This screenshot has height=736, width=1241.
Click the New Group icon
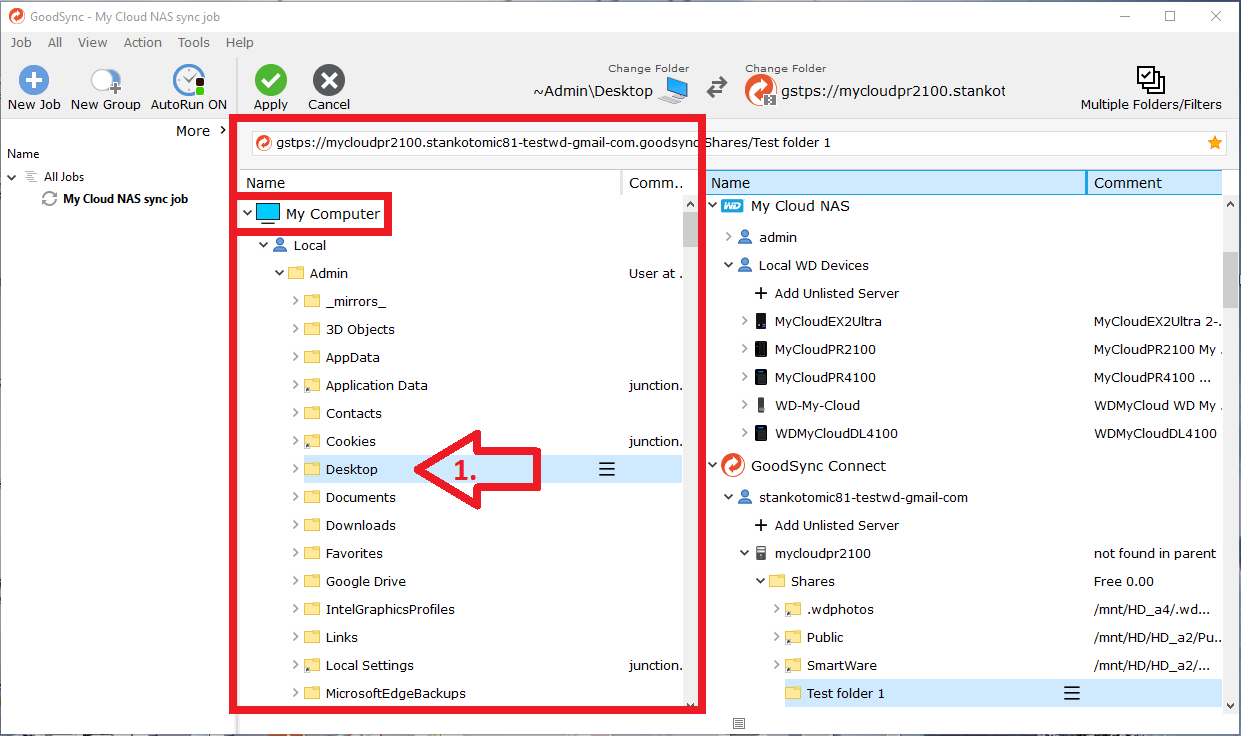pyautogui.click(x=106, y=80)
